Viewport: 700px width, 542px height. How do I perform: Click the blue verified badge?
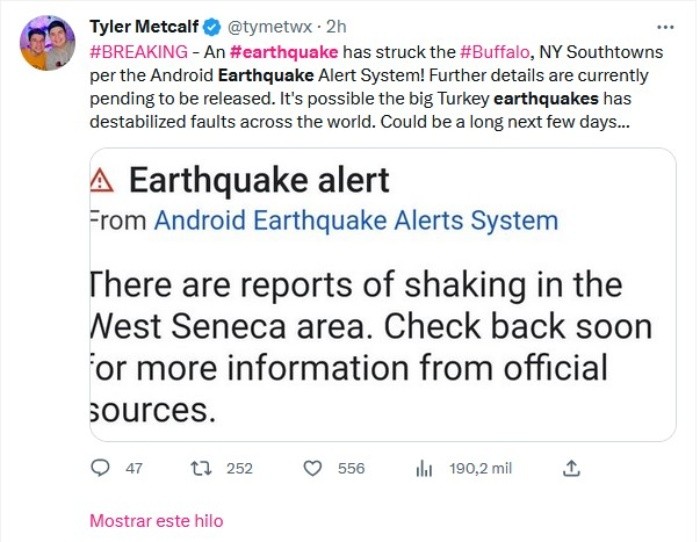(x=210, y=26)
